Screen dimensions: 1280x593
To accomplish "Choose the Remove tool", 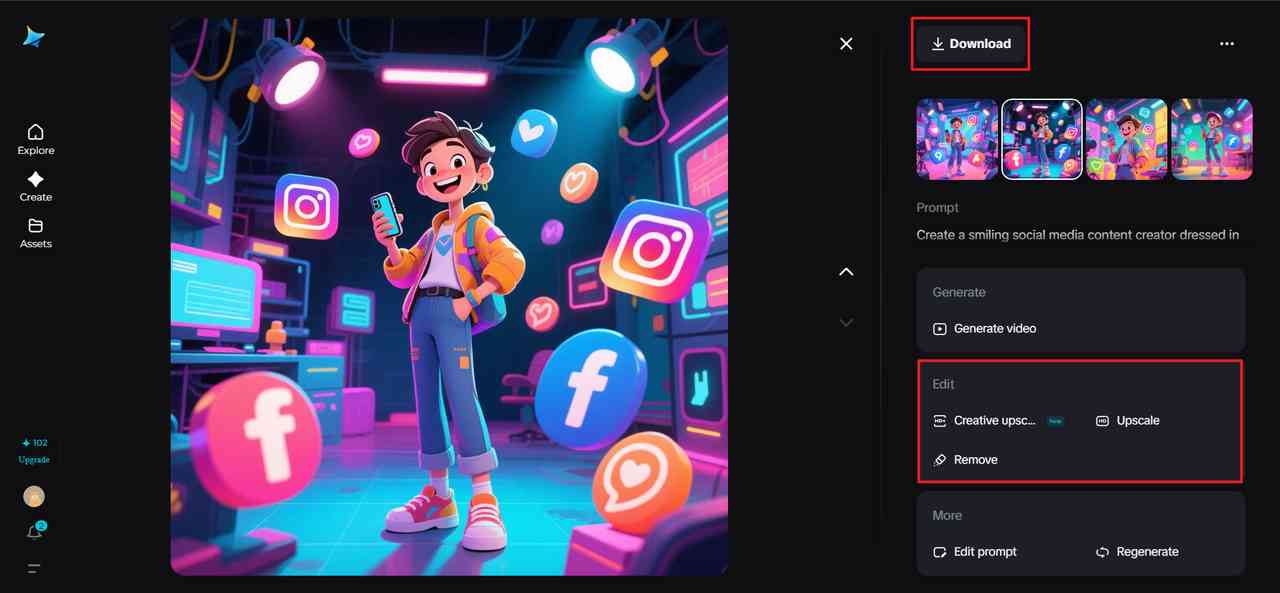I will pyautogui.click(x=965, y=460).
